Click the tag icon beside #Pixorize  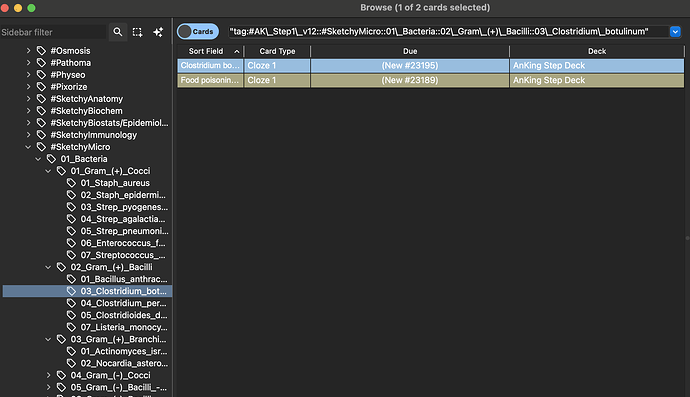coord(41,87)
